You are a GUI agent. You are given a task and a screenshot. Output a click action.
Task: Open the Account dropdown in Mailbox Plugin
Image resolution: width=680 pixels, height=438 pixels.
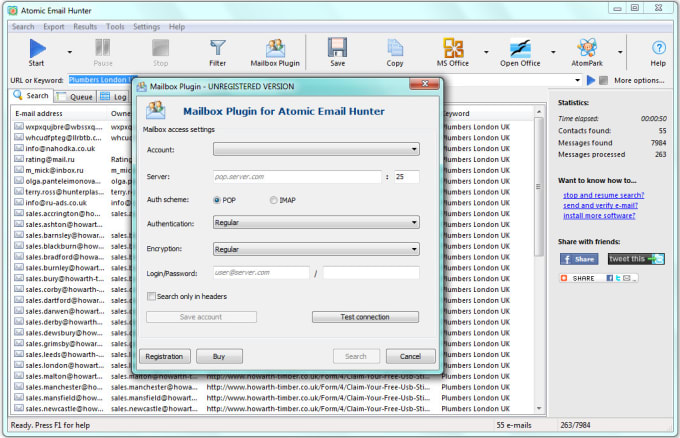click(316, 149)
